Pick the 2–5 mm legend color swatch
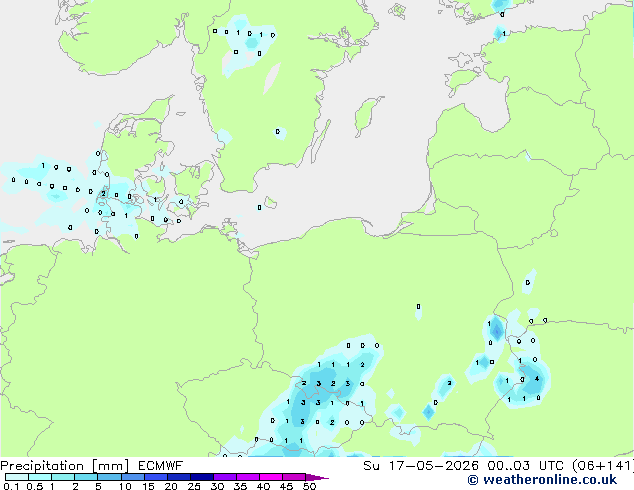 tap(86, 477)
